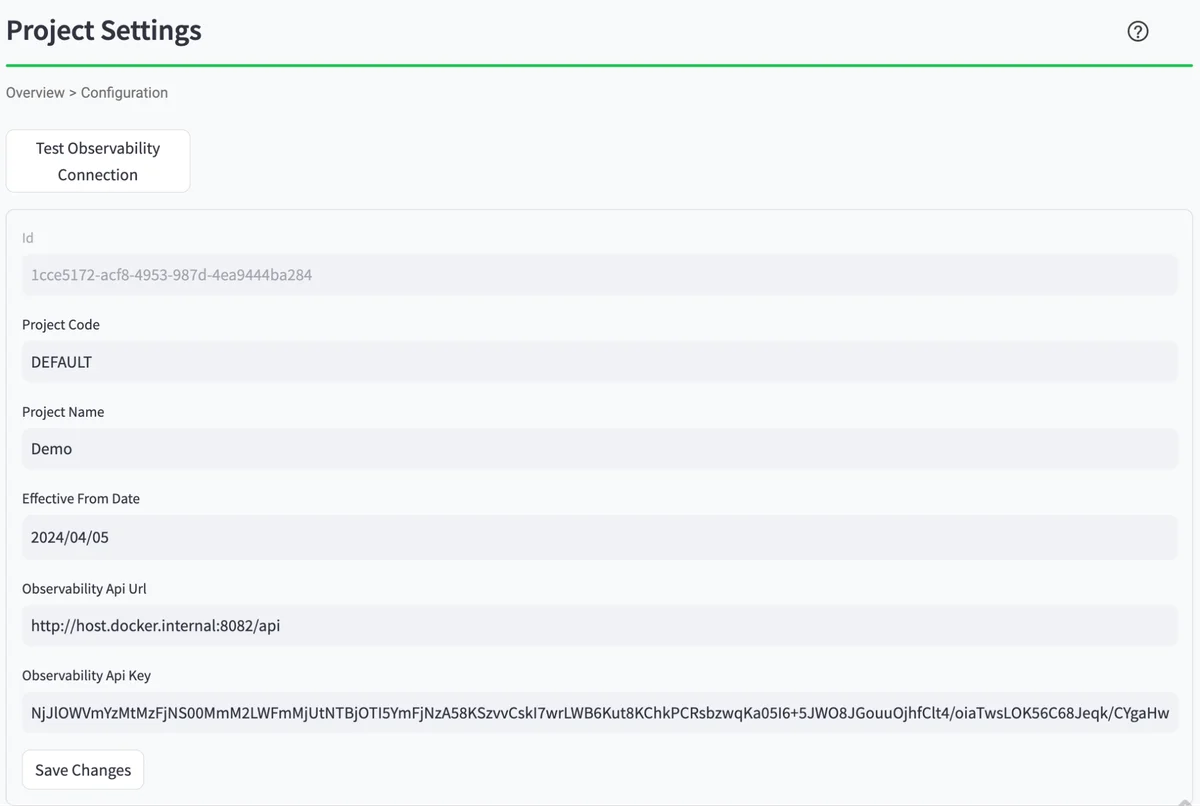Navigate to Overview via the breadcrumb
The height and width of the screenshot is (806, 1200).
(x=35, y=92)
